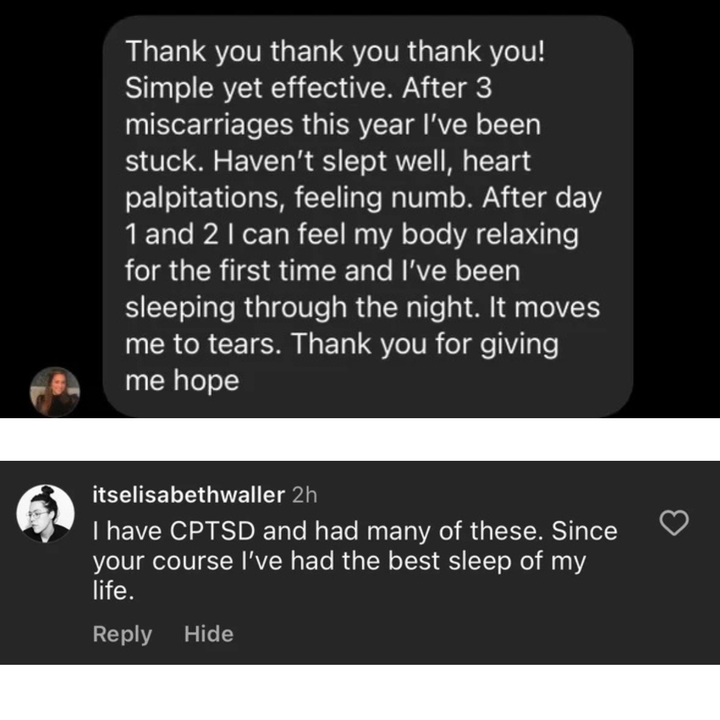Image resolution: width=720 pixels, height=720 pixels.
Task: Like the comment with the heart icon
Action: (678, 522)
